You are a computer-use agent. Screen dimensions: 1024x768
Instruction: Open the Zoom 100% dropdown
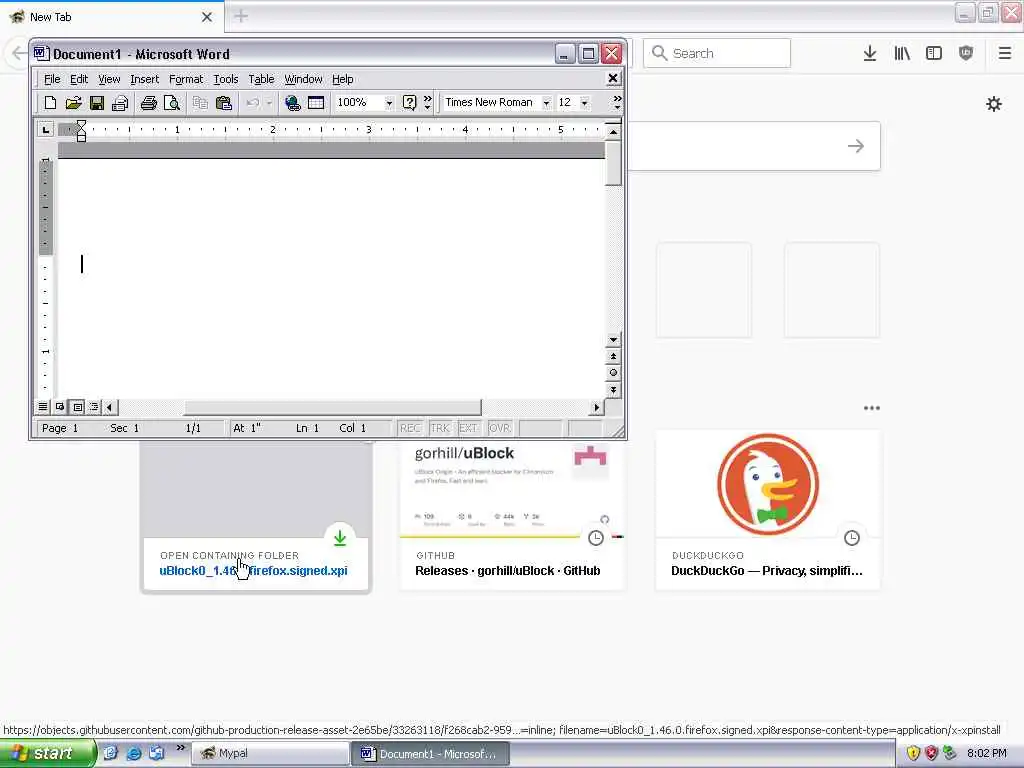pyautogui.click(x=389, y=103)
